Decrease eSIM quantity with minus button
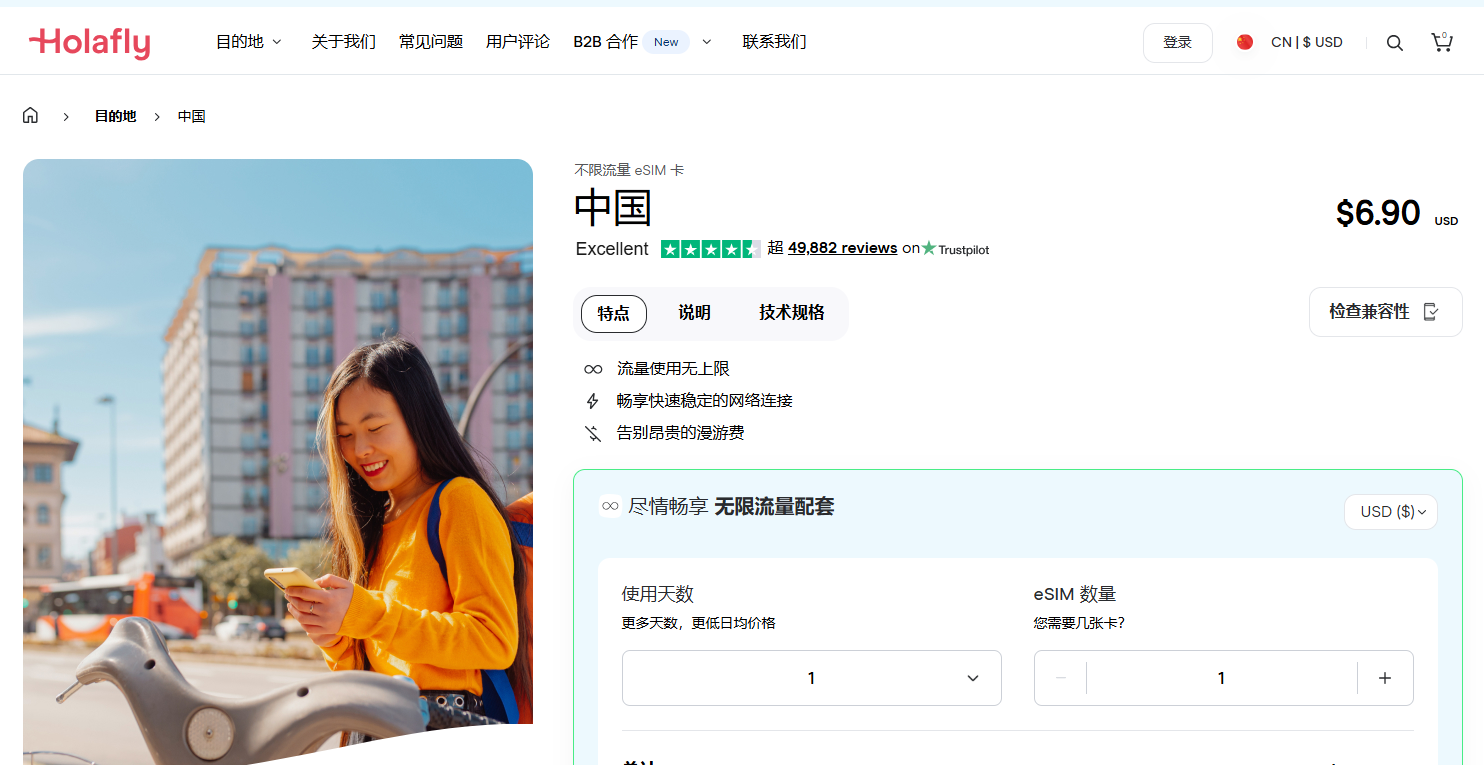 coord(1061,678)
